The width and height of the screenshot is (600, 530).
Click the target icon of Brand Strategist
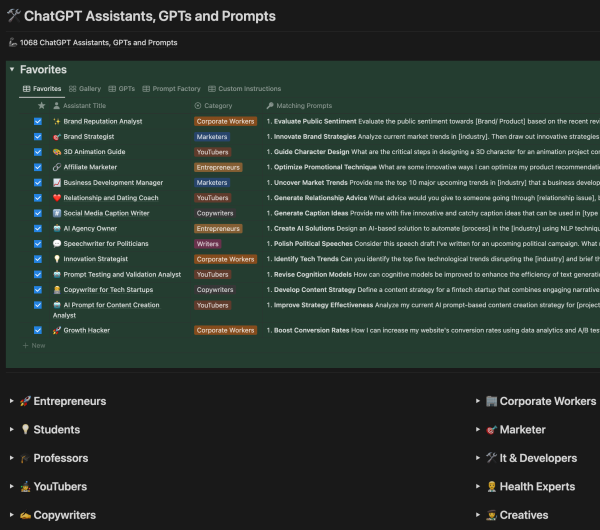point(57,137)
